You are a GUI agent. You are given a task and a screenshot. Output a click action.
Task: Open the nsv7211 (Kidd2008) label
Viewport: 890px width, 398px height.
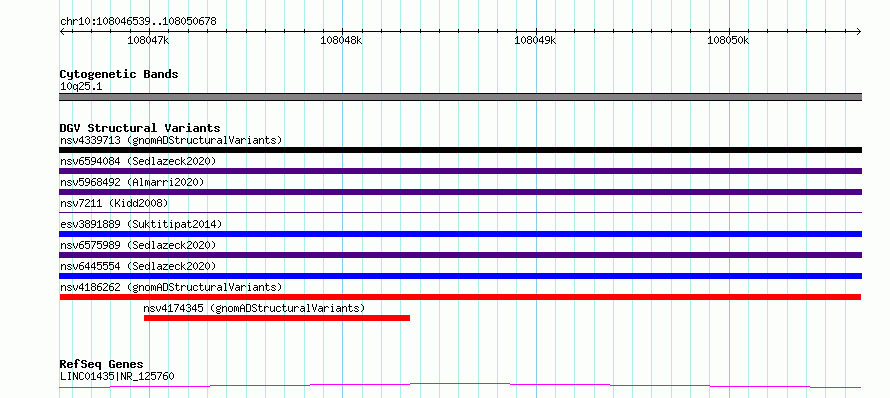(x=114, y=203)
